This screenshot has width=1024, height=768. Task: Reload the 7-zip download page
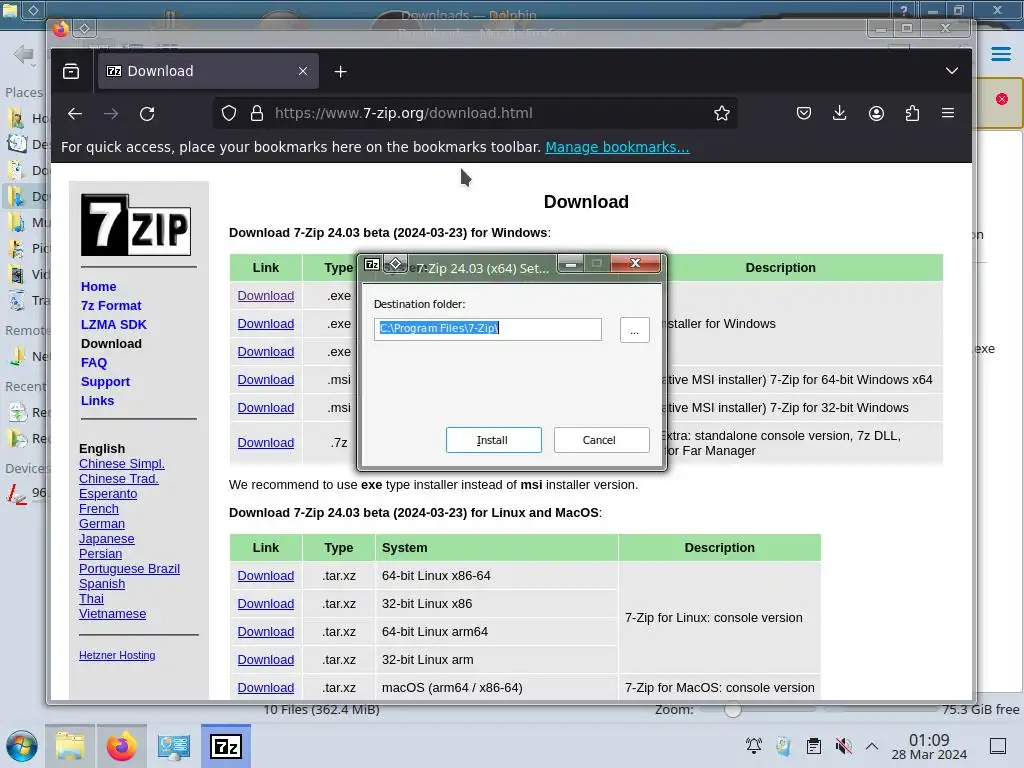coord(147,114)
